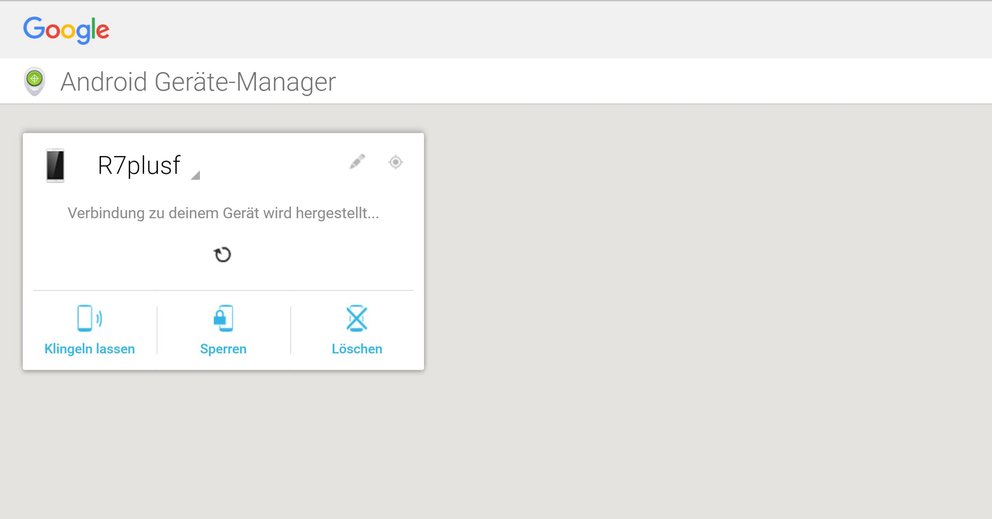Image resolution: width=992 pixels, height=519 pixels.
Task: Click the Android Device Manager pin icon
Action: [35, 82]
